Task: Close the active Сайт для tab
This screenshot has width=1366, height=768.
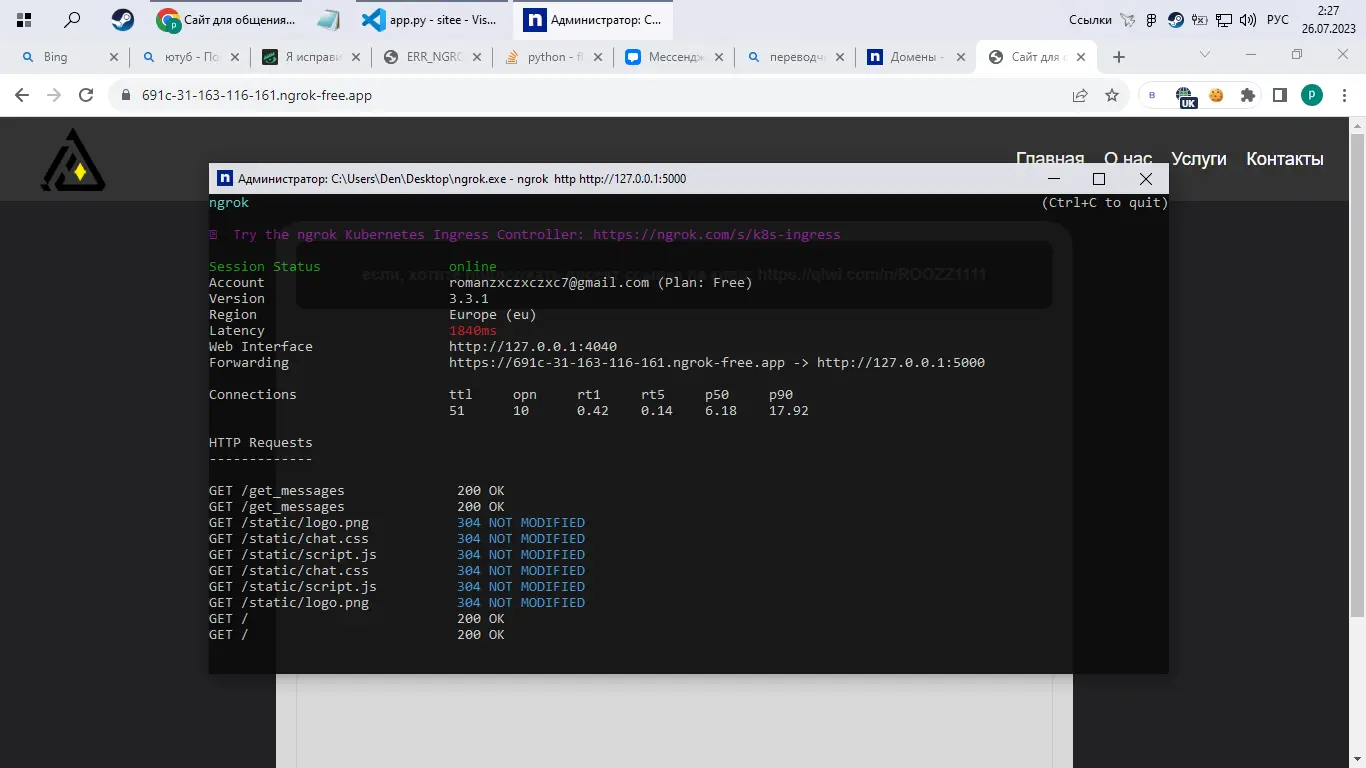Action: point(1082,57)
